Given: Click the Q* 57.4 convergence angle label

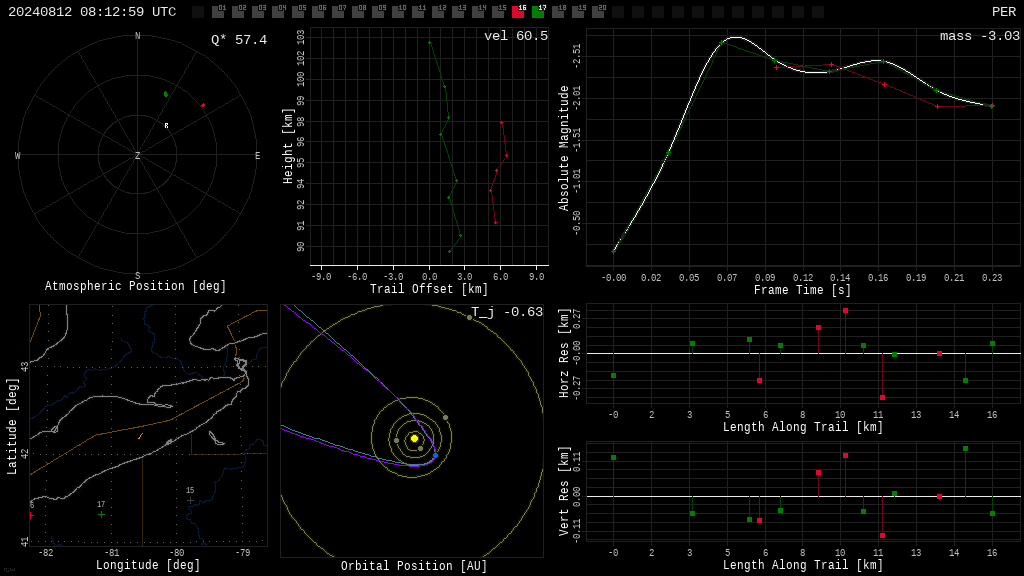Looking at the screenshot, I should [239, 40].
